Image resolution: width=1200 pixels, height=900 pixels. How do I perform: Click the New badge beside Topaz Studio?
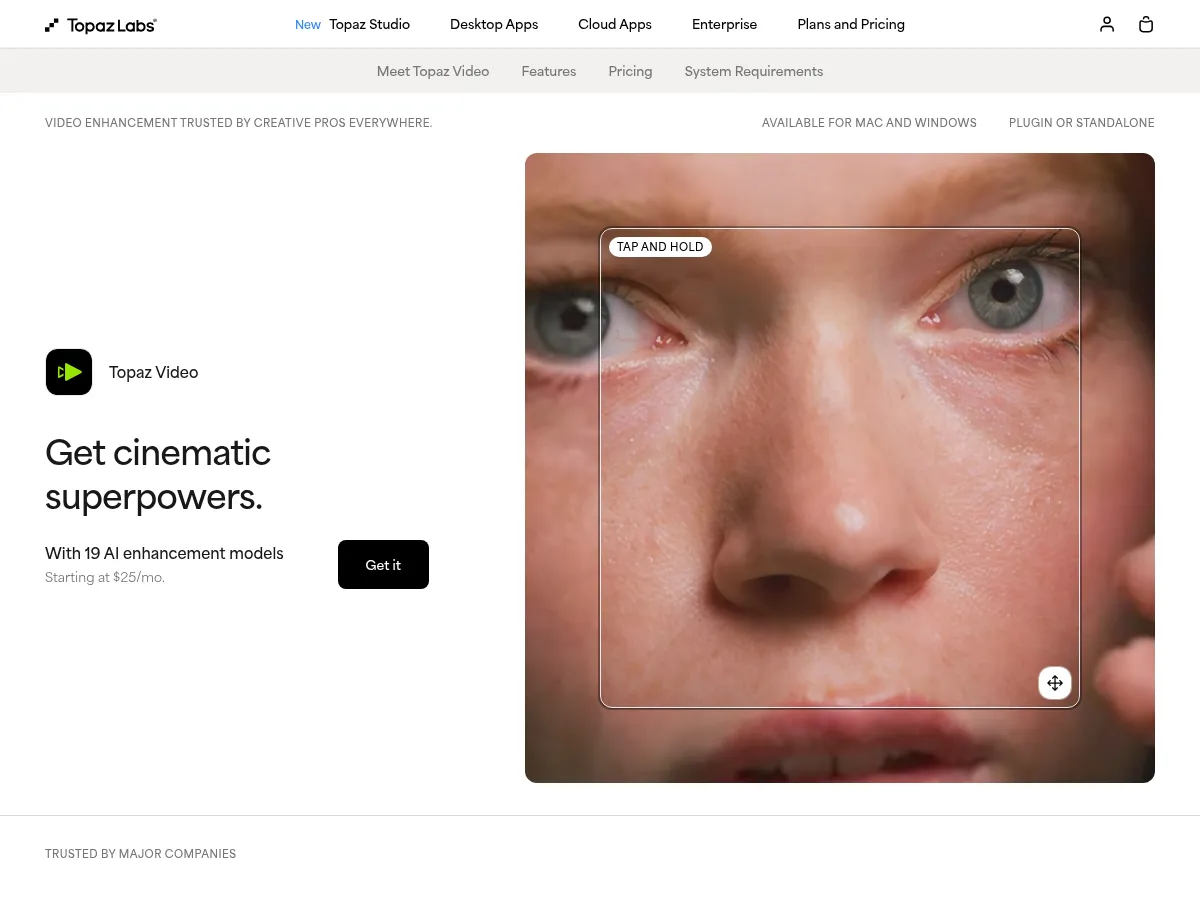pyautogui.click(x=308, y=25)
